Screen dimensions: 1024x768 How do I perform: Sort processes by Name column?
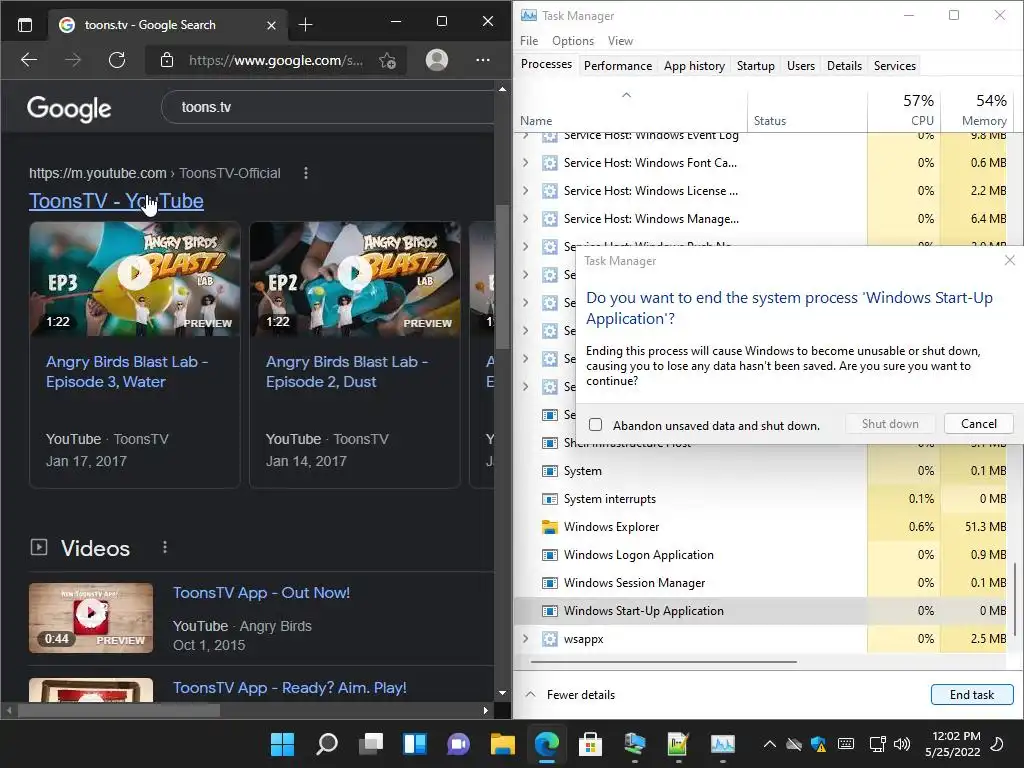[631, 111]
